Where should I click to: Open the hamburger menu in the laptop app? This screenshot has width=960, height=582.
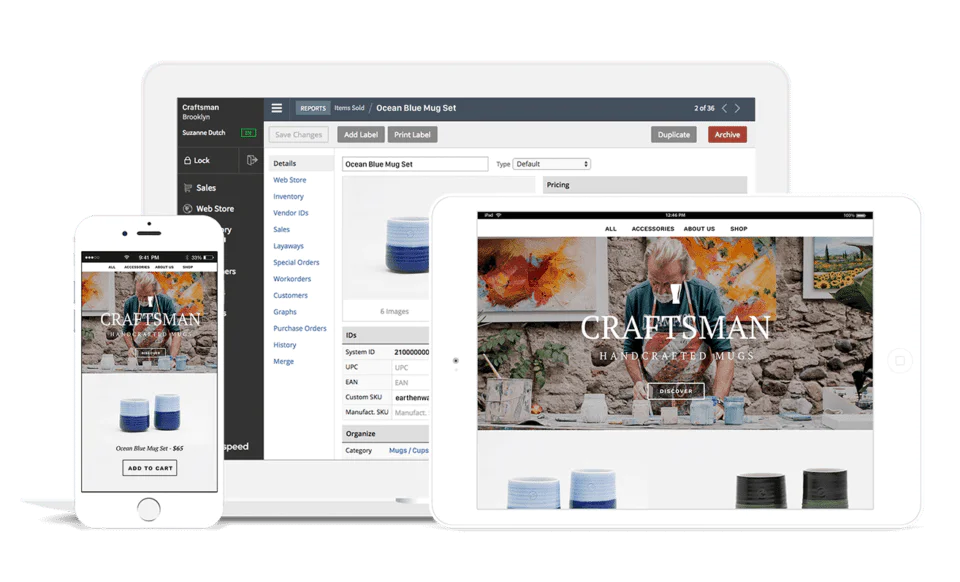277,108
